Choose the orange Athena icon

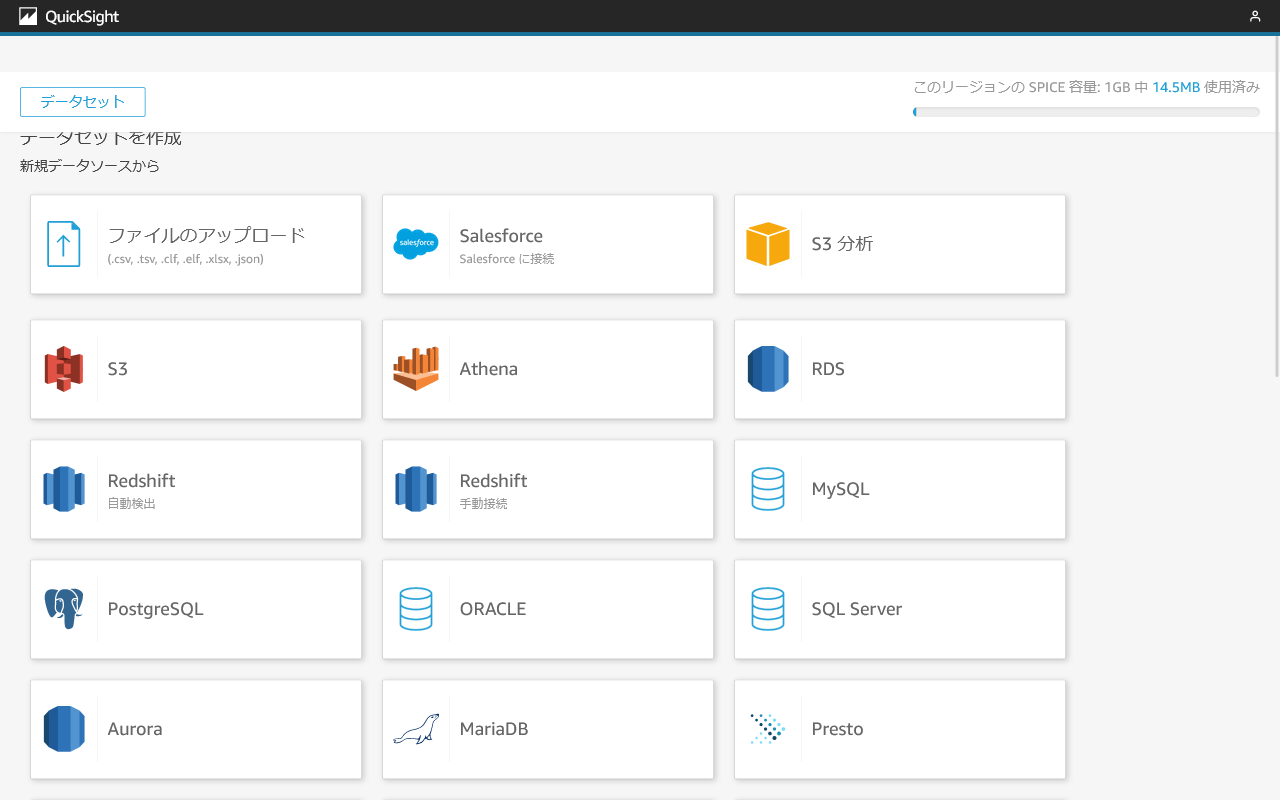[416, 369]
